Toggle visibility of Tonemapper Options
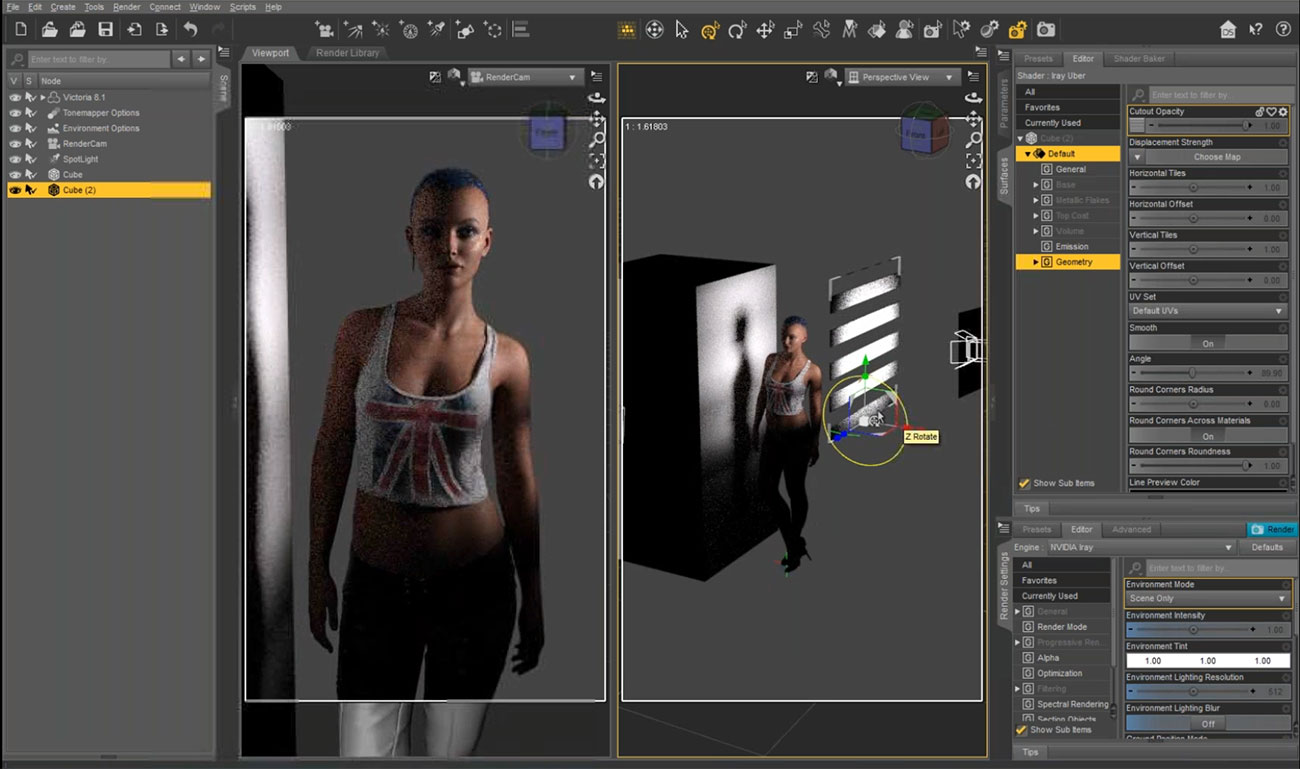The image size is (1300, 769). (x=14, y=113)
